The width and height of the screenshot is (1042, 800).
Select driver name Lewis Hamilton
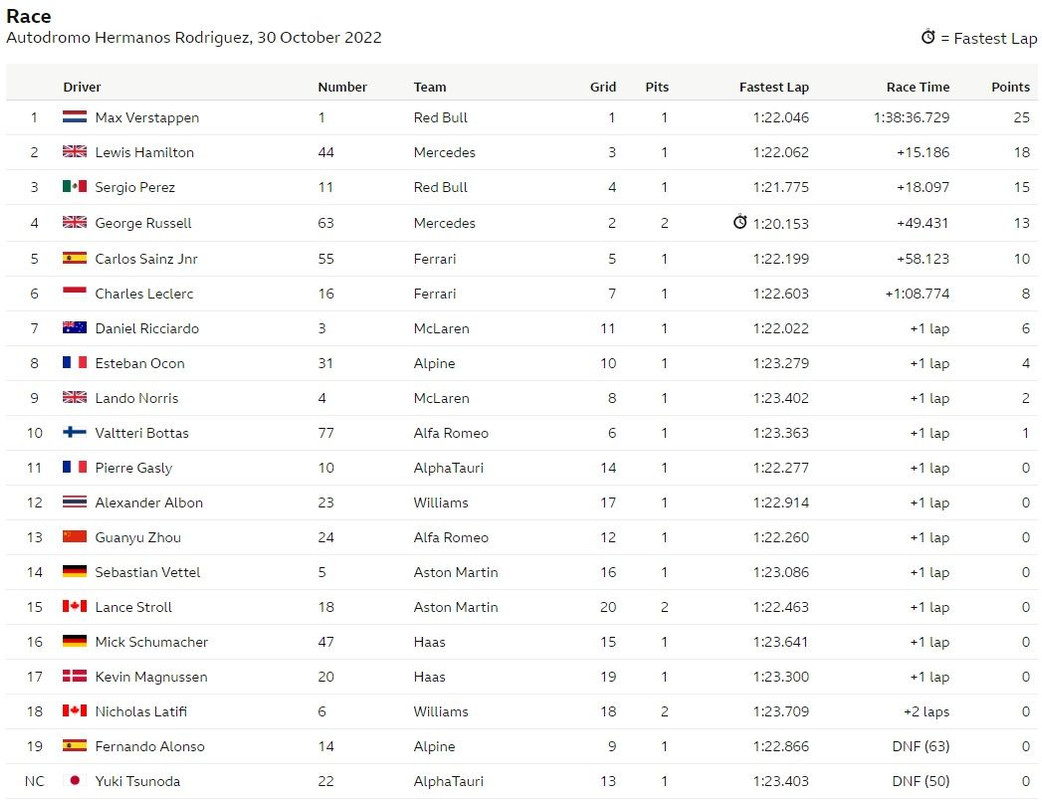tap(144, 152)
